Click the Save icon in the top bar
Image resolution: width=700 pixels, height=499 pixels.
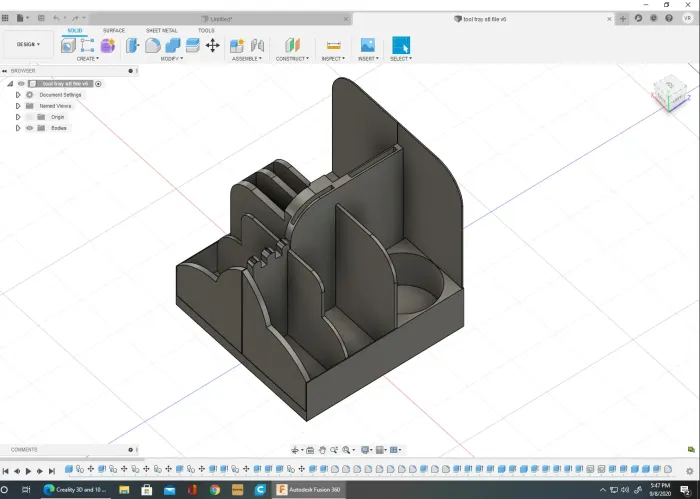point(41,18)
